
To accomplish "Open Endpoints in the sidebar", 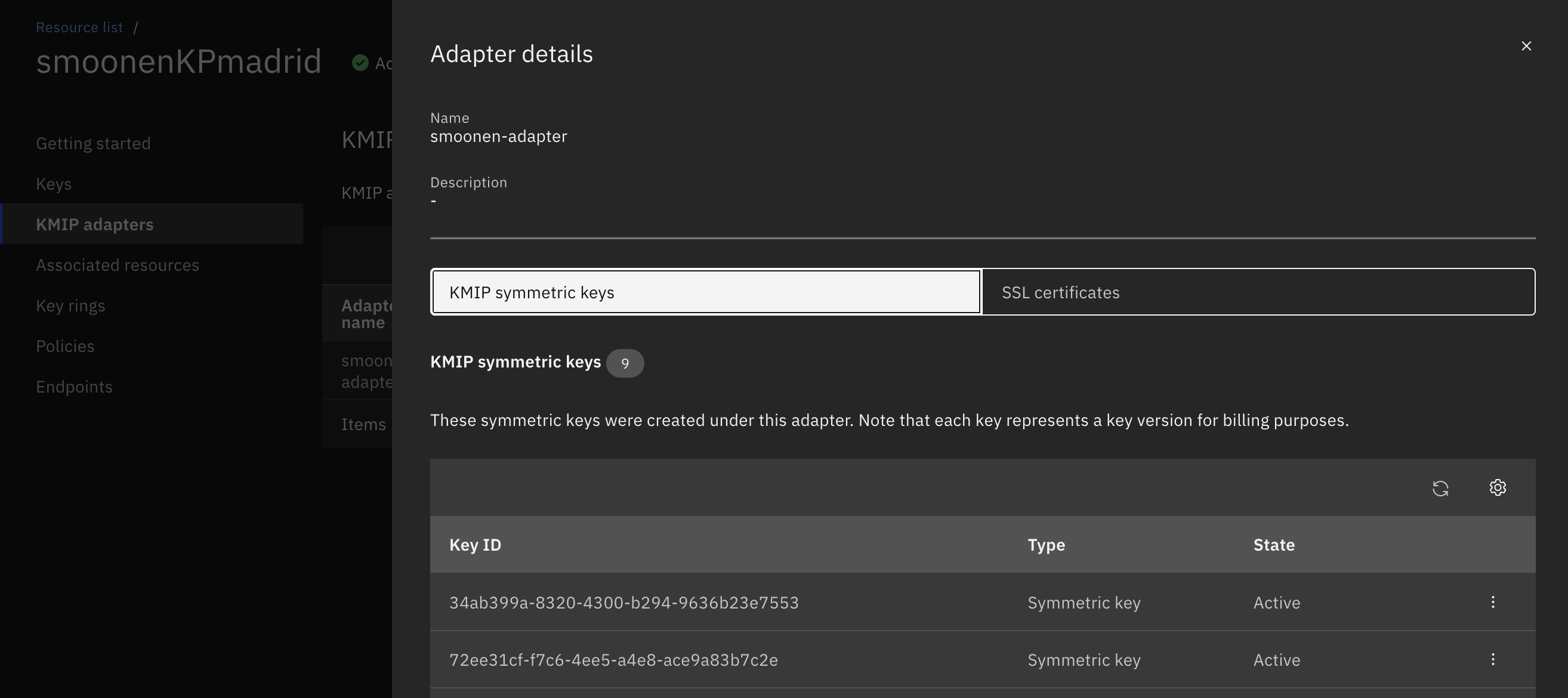I will (74, 387).
